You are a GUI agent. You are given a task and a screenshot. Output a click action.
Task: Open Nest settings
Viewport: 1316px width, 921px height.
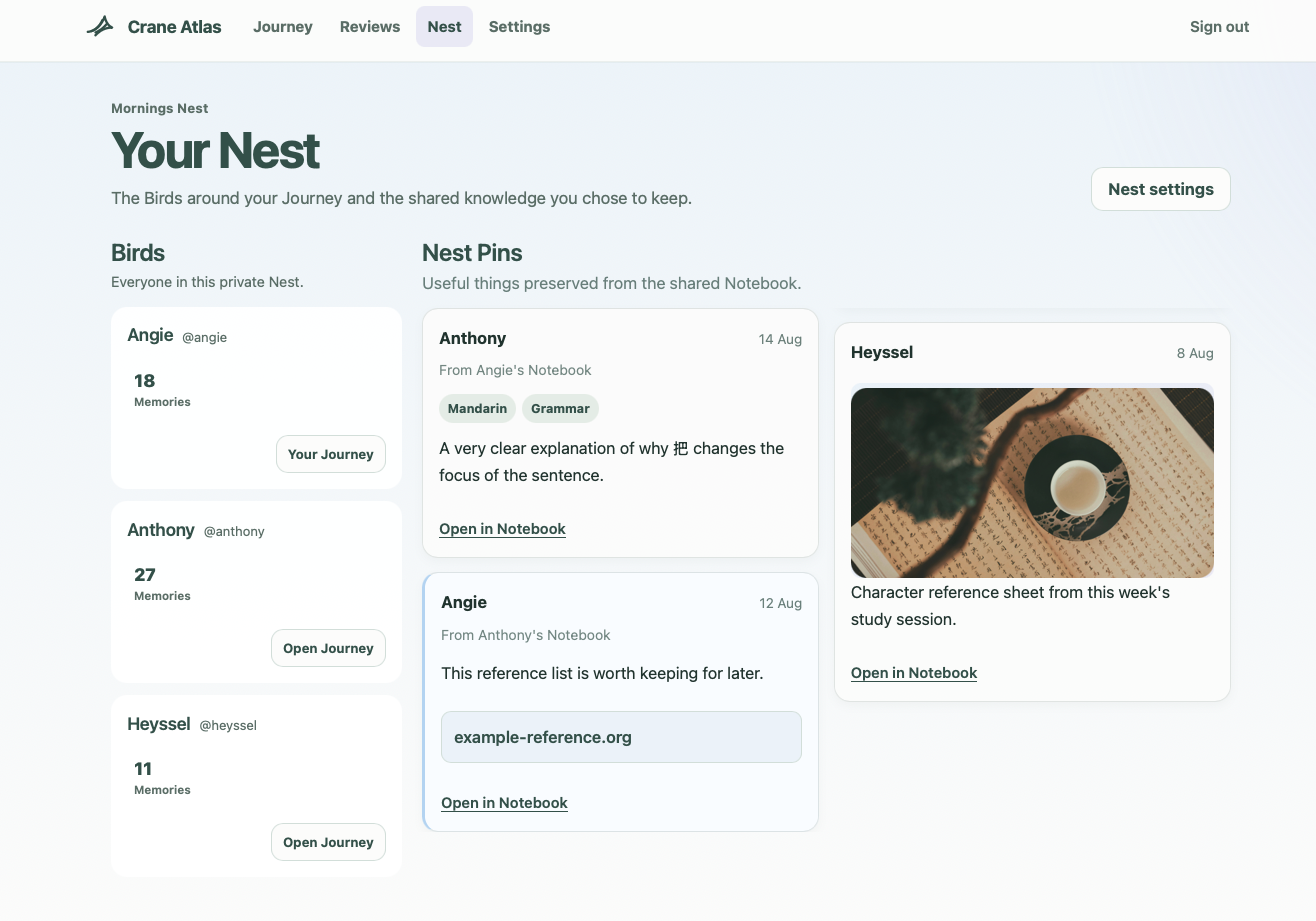[x=1160, y=189]
